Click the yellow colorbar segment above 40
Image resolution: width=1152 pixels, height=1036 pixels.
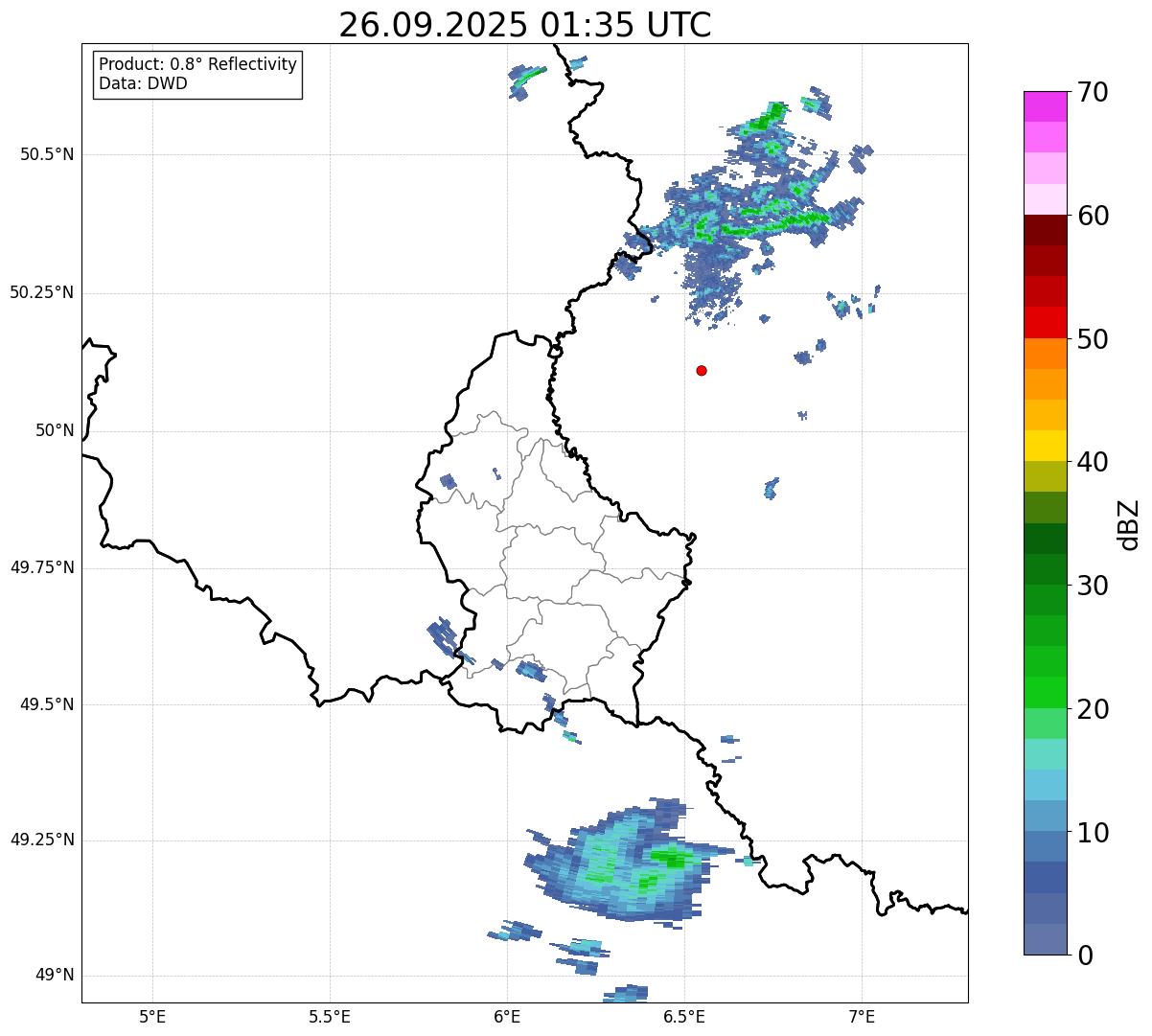(1045, 446)
